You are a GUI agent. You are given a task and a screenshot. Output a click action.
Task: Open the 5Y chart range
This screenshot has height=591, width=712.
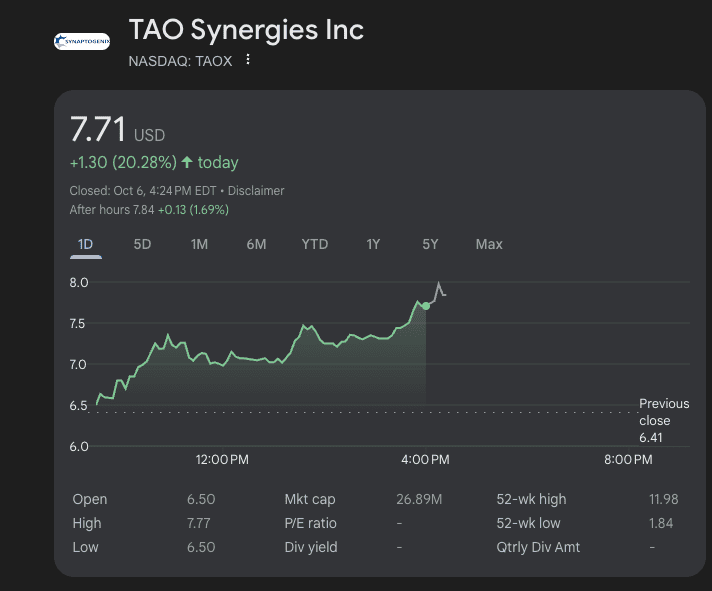[430, 244]
